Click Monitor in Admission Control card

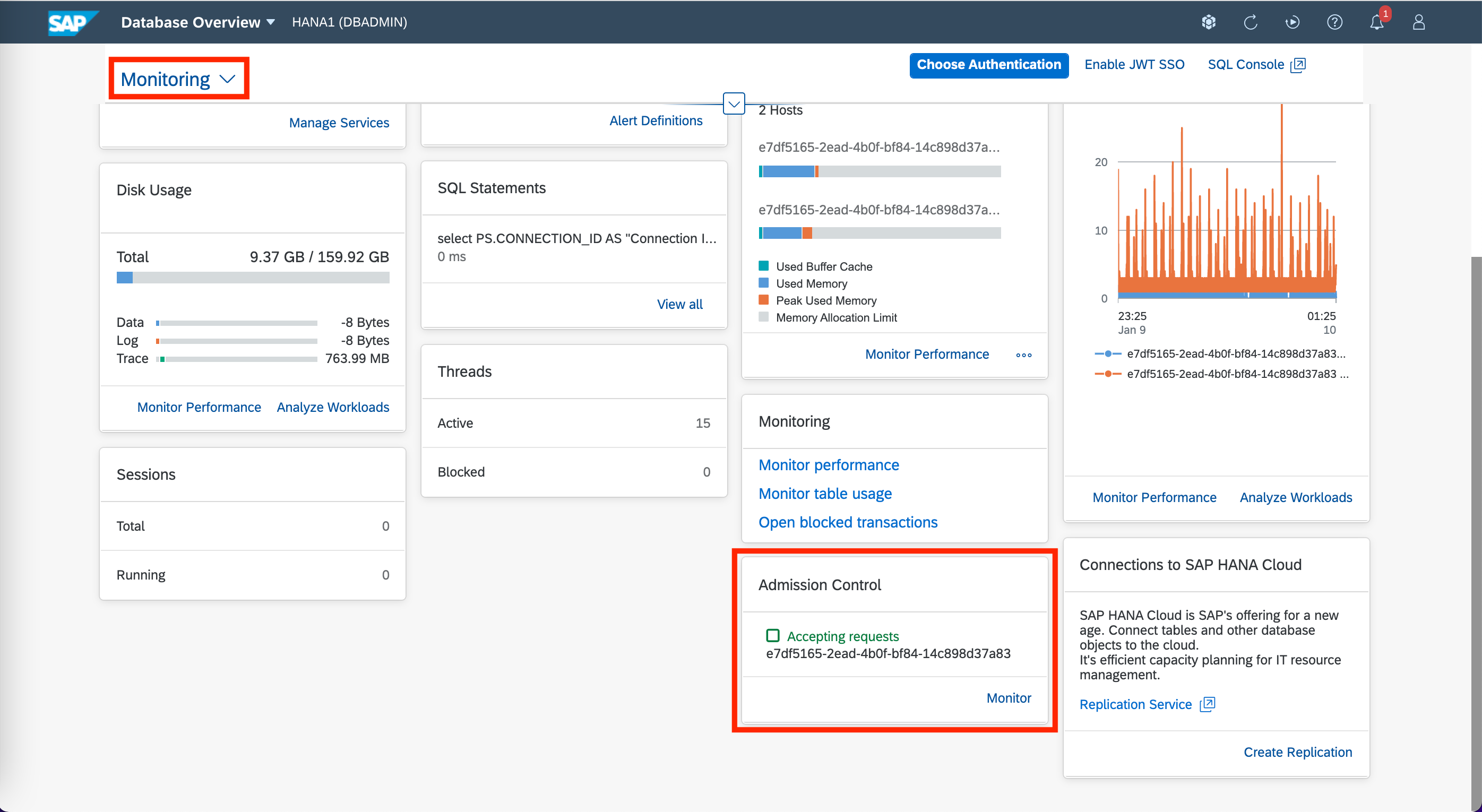point(1009,698)
